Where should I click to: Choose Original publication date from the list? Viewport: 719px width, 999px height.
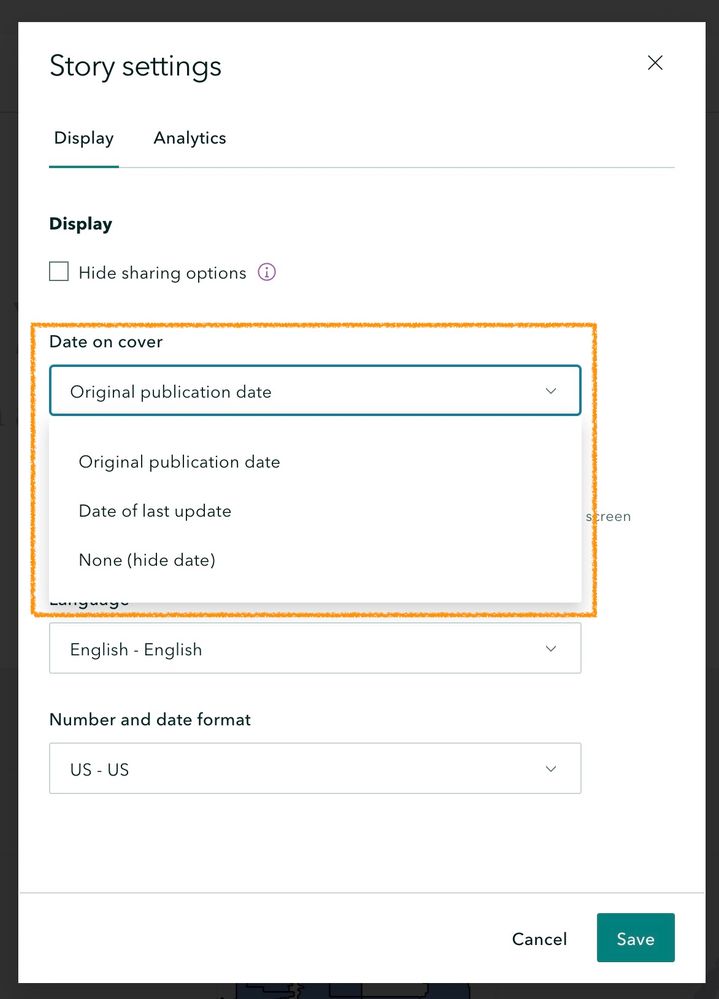179,462
